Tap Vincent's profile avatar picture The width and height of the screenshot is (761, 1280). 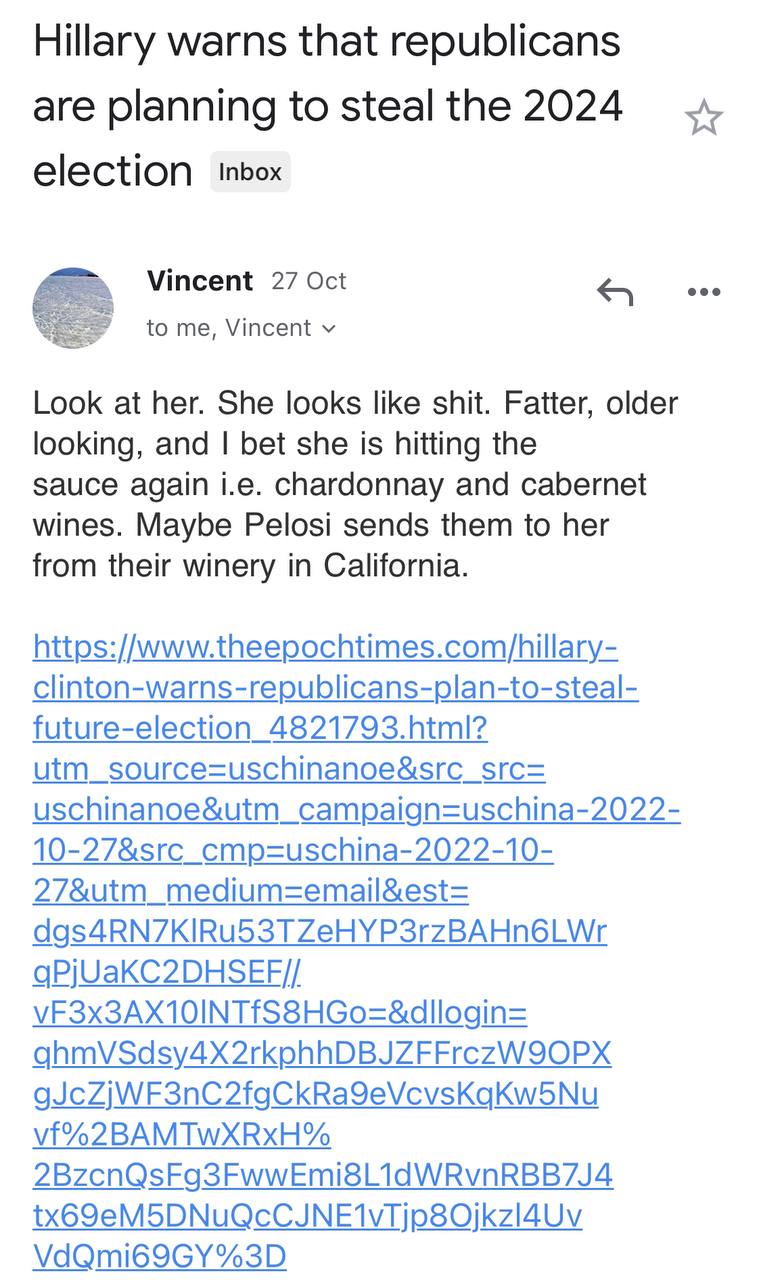click(73, 308)
